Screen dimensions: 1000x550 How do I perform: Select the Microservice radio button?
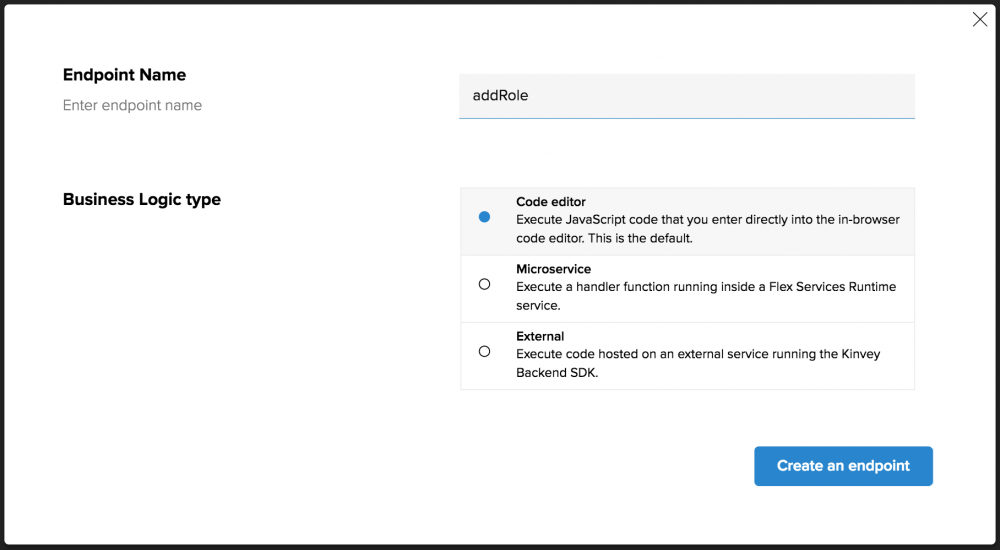coord(485,284)
